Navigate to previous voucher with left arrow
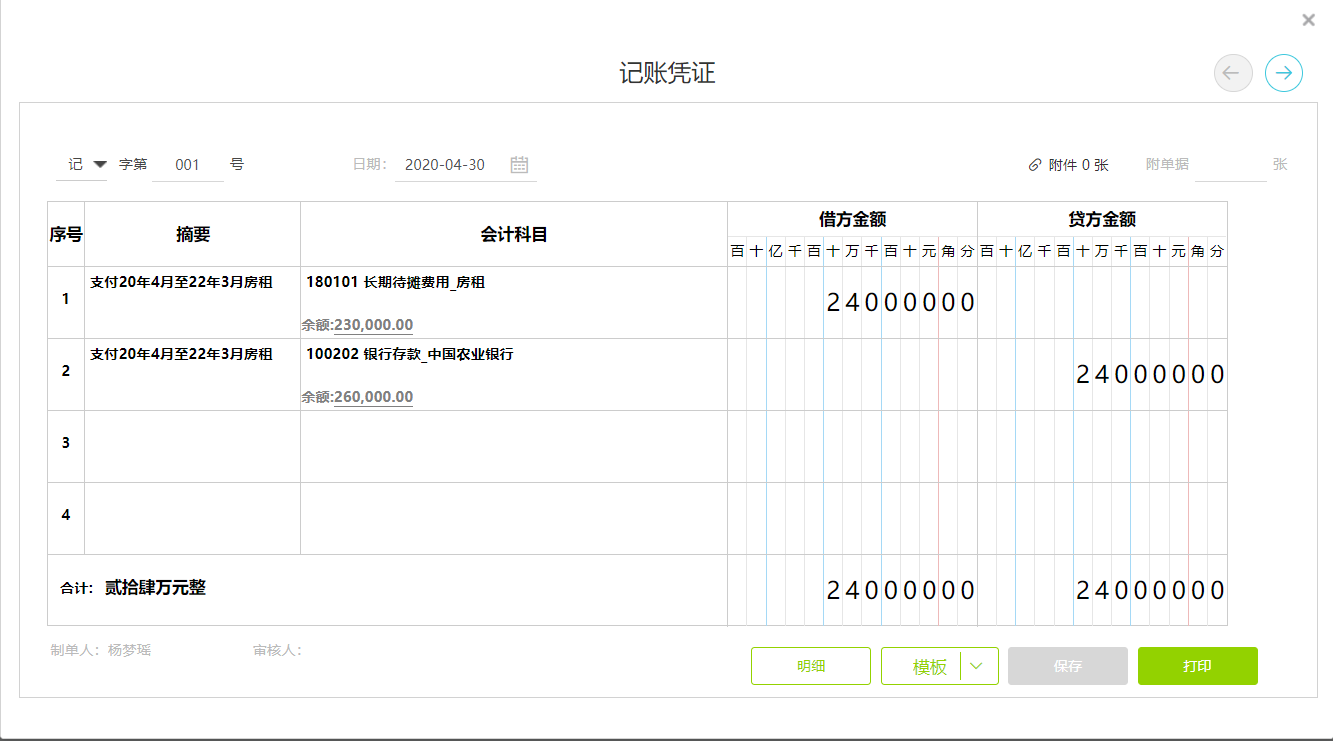This screenshot has height=741, width=1333. tap(1233, 72)
